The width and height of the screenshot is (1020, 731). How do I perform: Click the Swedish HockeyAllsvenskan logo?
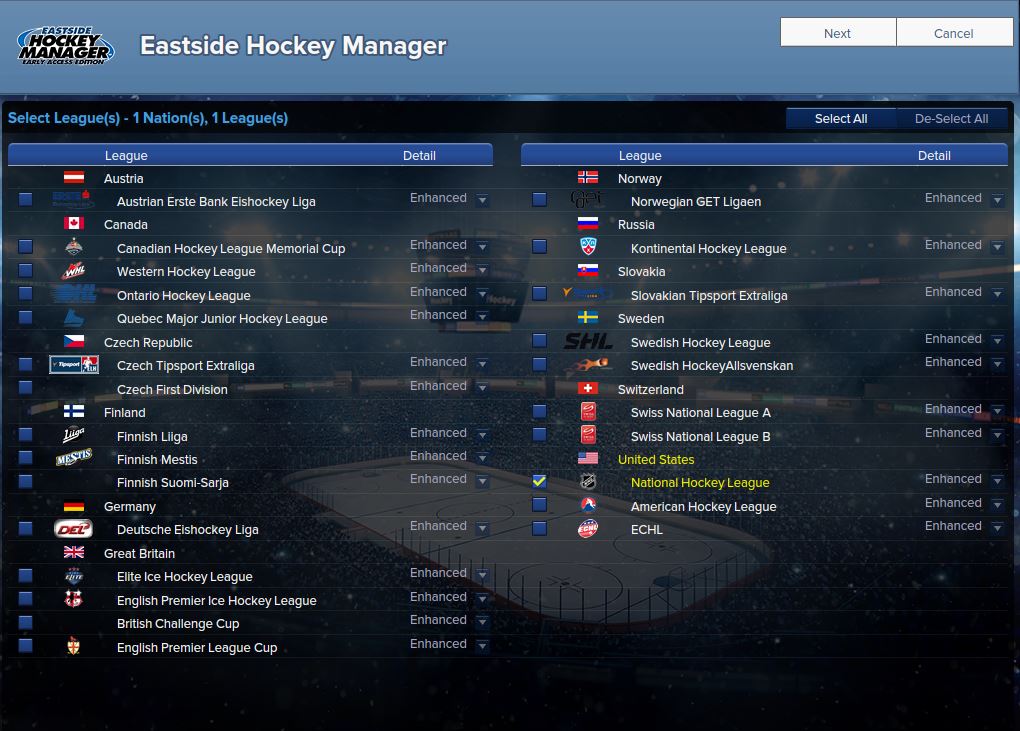[x=588, y=365]
